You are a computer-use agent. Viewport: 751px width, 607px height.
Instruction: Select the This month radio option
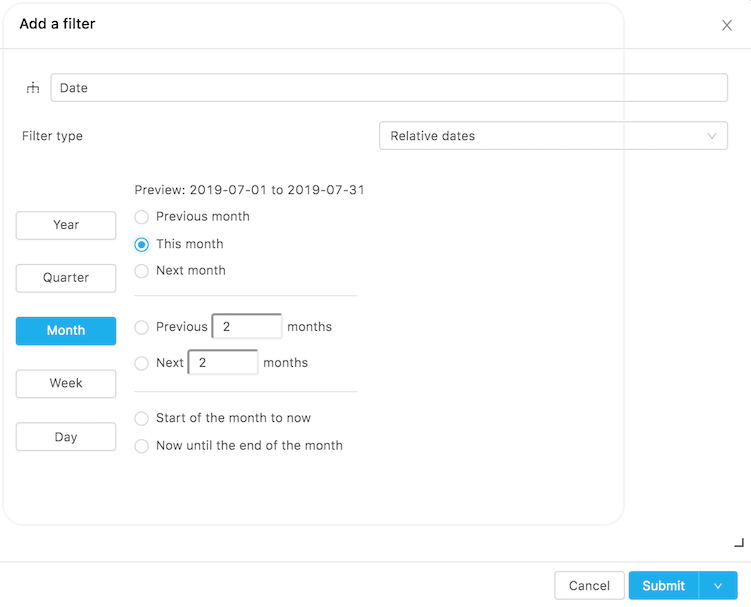pos(142,244)
